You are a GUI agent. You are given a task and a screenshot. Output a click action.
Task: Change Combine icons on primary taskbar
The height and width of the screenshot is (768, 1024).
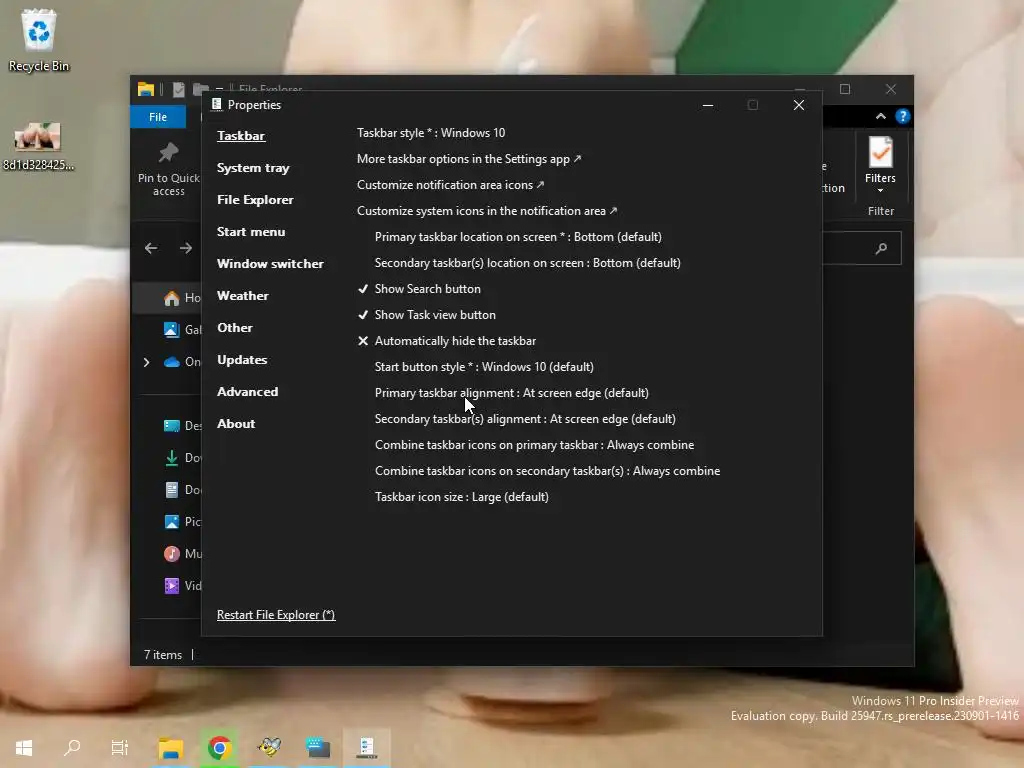(534, 445)
